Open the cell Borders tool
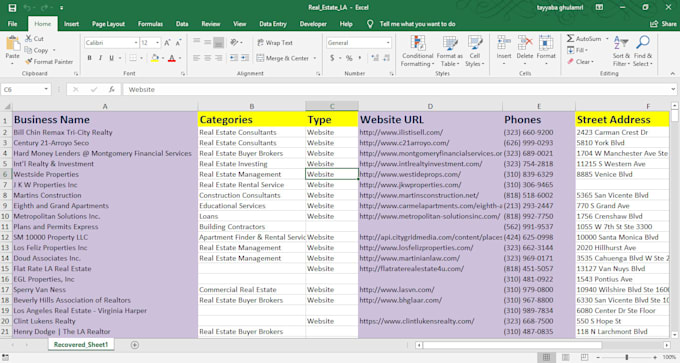This screenshot has width=680, height=363. pos(133,58)
